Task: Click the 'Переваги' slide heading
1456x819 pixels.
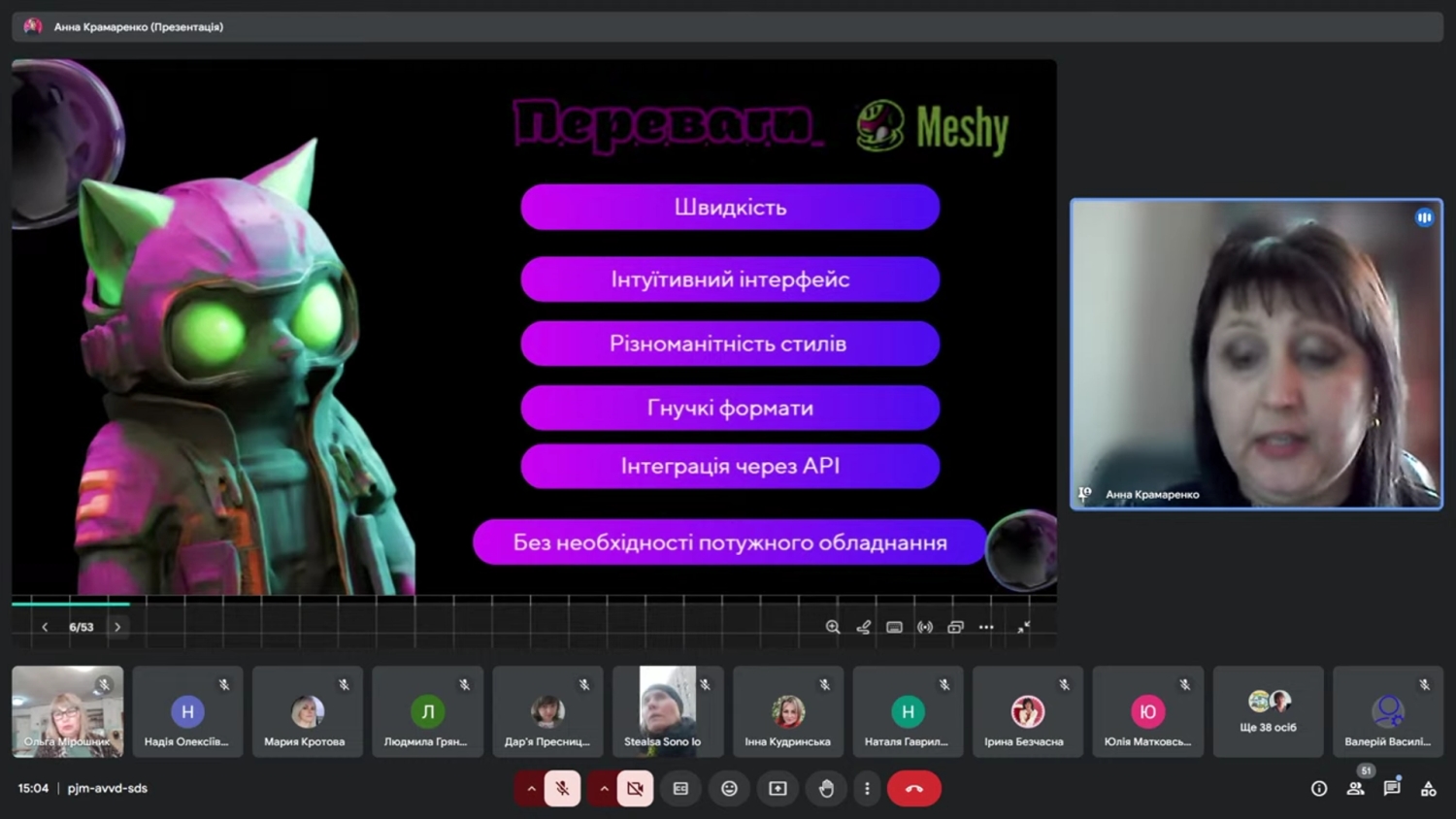Action: coord(667,124)
